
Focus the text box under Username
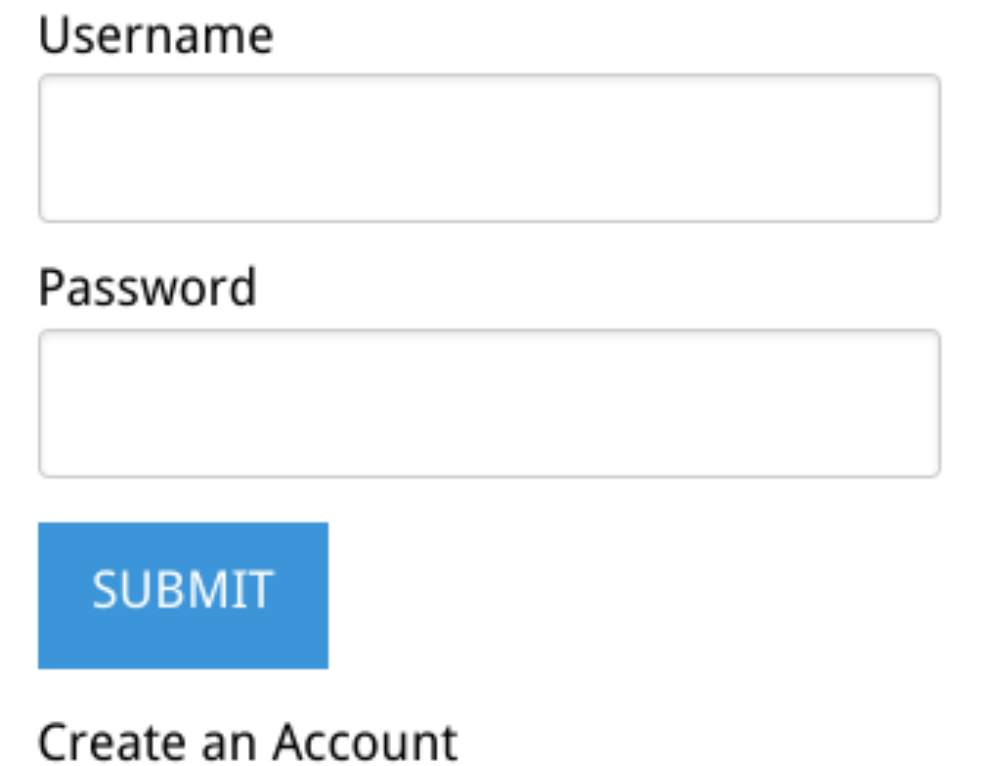(489, 148)
